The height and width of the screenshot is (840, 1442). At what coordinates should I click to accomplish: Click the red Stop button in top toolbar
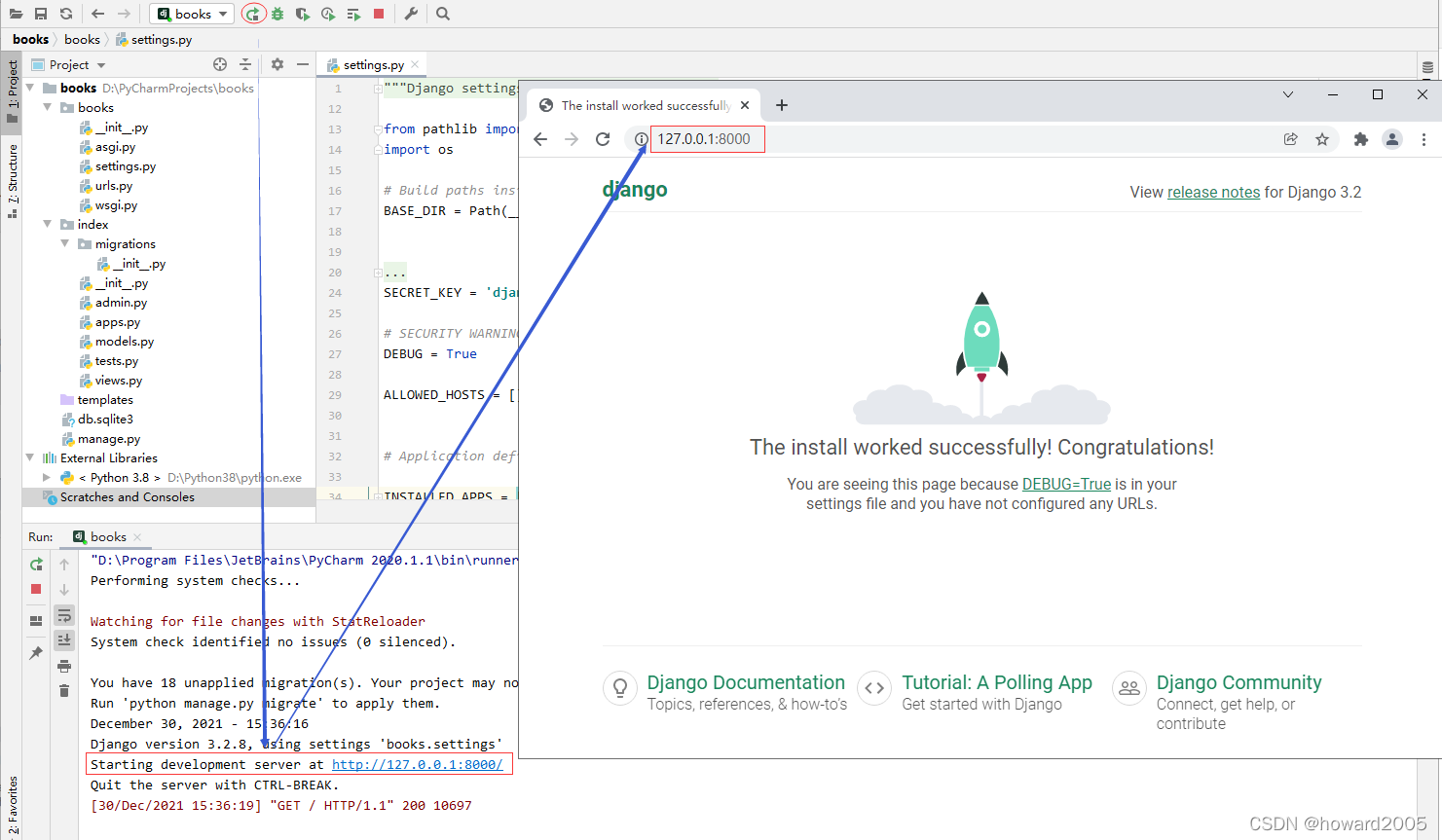tap(379, 14)
